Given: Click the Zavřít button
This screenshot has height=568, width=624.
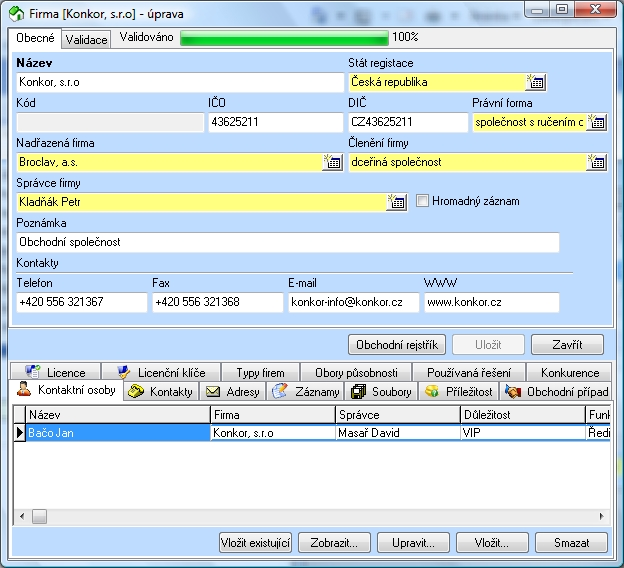Looking at the screenshot, I should pyautogui.click(x=567, y=344).
